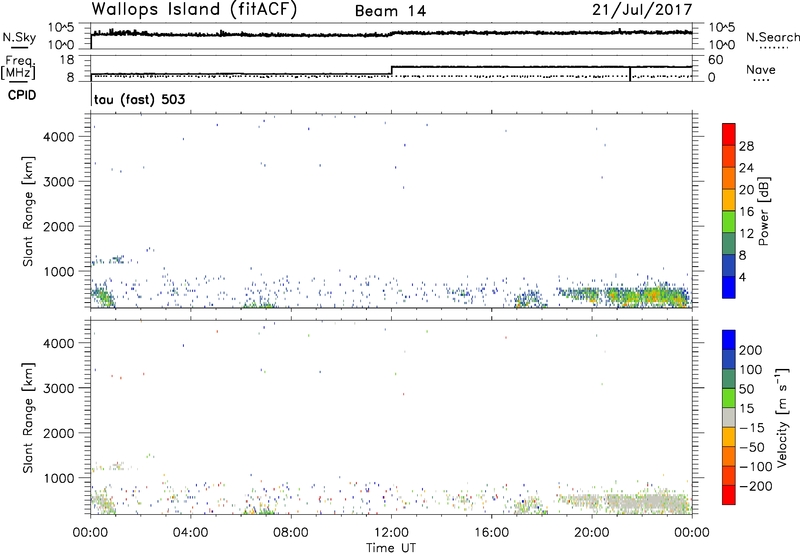Viewport: 800px width, 554px height.
Task: Click the "Wallops Island (fitACF)" plot title
Action: coord(194,9)
